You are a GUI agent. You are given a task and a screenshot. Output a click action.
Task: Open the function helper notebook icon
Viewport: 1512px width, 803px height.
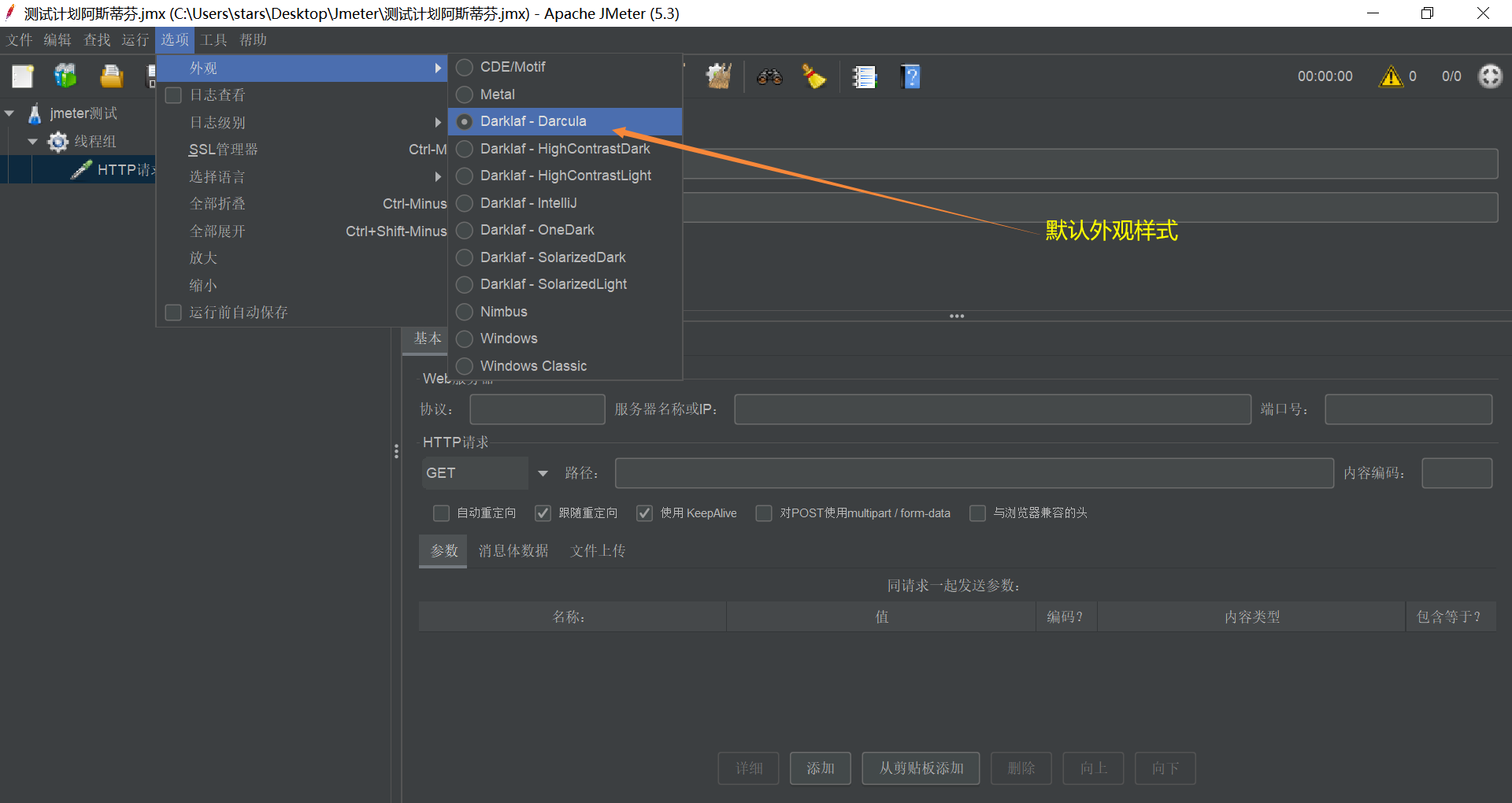(x=864, y=76)
